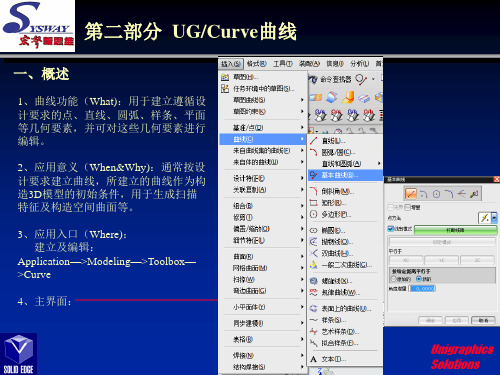This screenshot has width=500, height=375.
Task: Close the Basic Curves dialog
Action: [496, 179]
